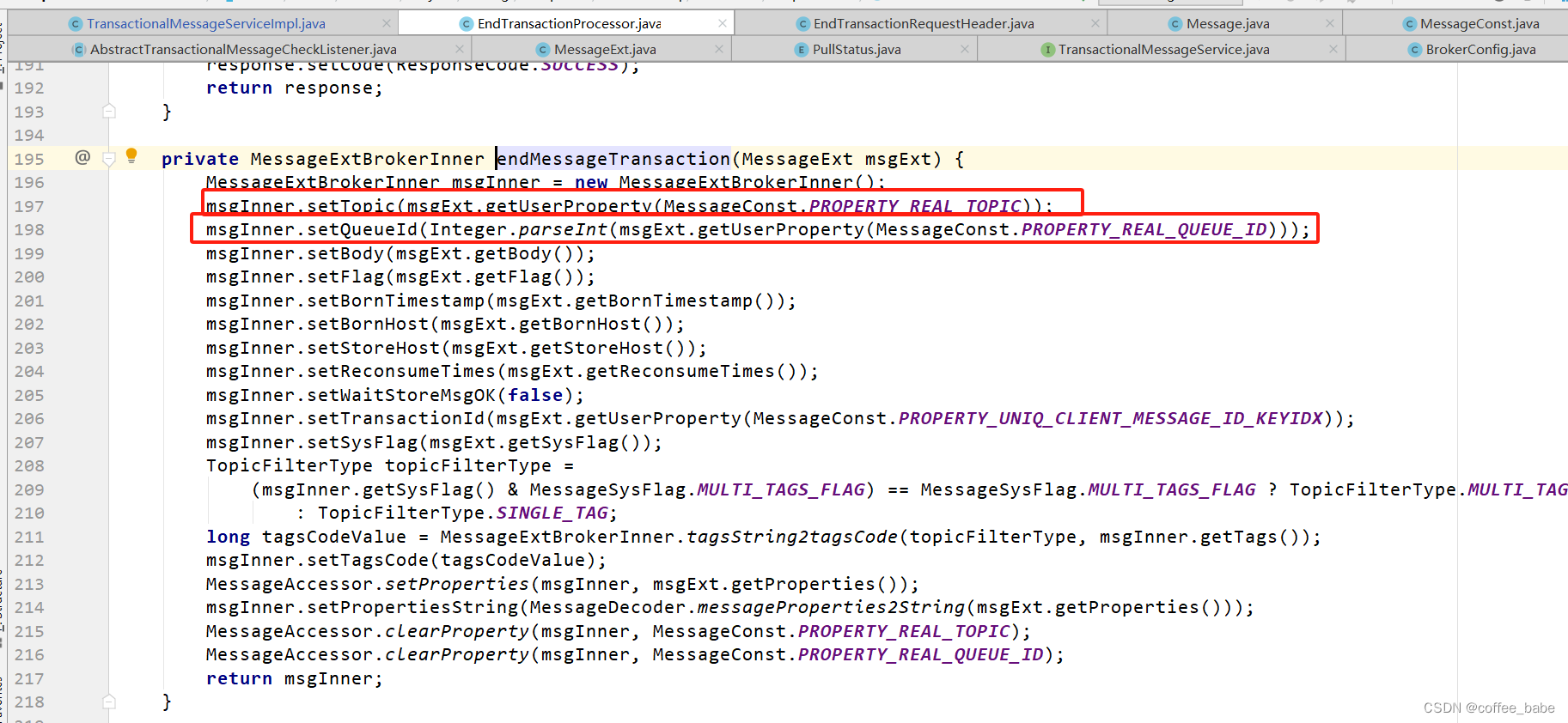This screenshot has height=723, width=1568.
Task: Click the setBornHost call on line 202
Action: [x=368, y=324]
